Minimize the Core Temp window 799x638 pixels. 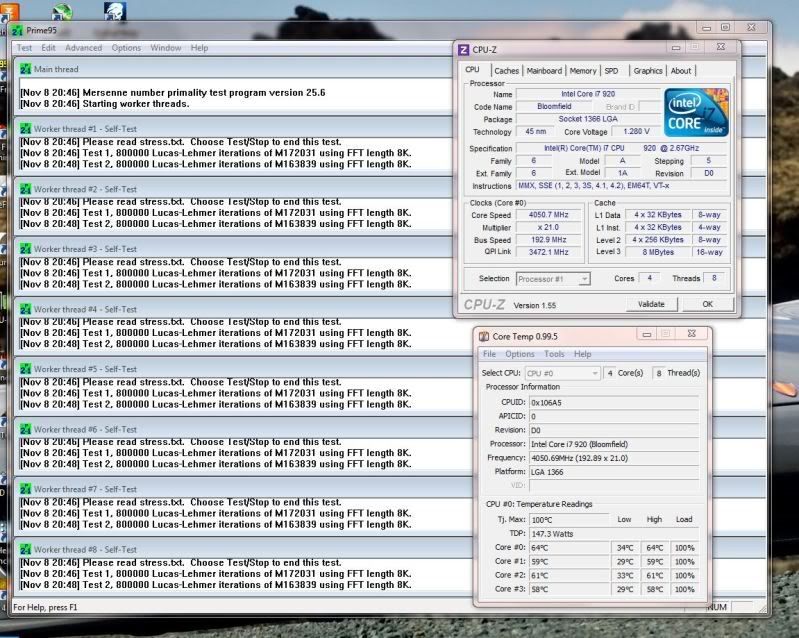click(x=647, y=334)
